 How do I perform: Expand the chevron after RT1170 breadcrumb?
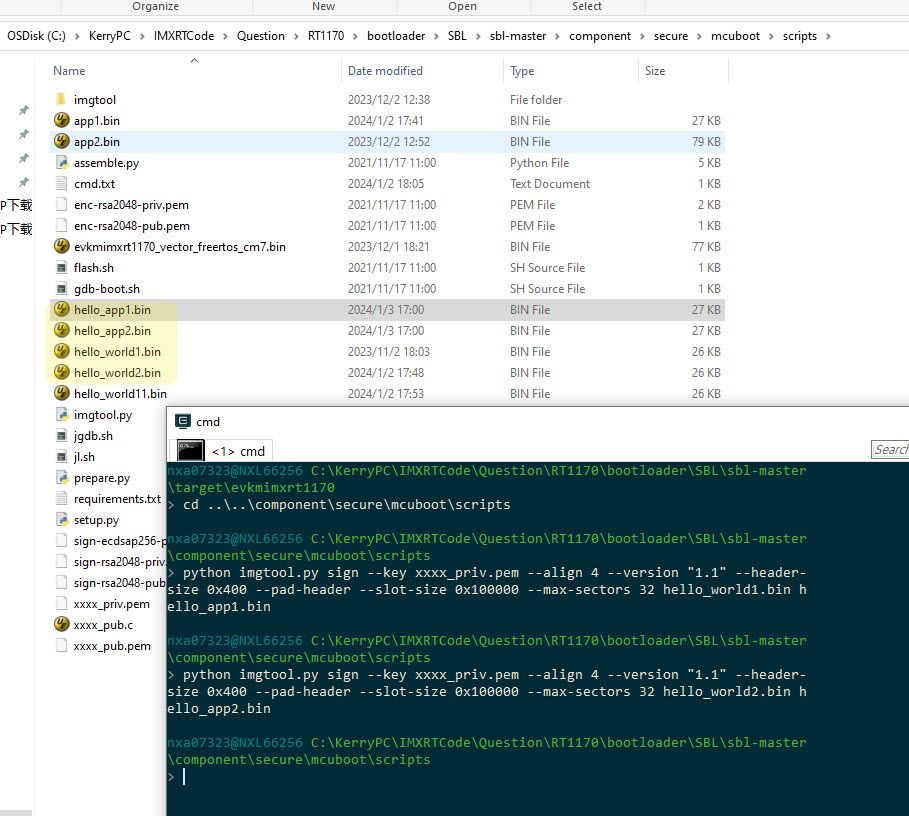tap(355, 36)
